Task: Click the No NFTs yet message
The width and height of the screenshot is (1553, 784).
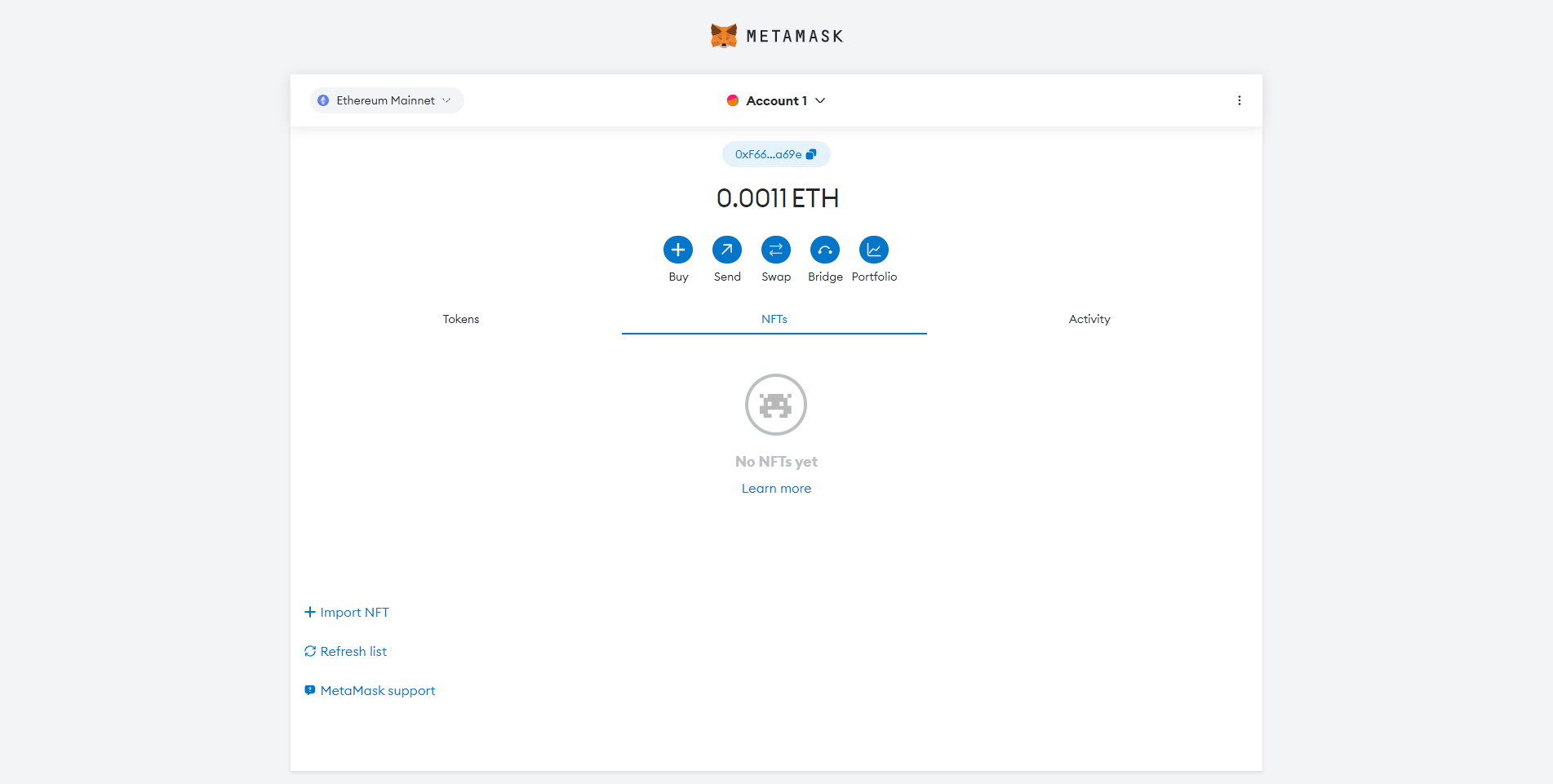Action: point(776,462)
